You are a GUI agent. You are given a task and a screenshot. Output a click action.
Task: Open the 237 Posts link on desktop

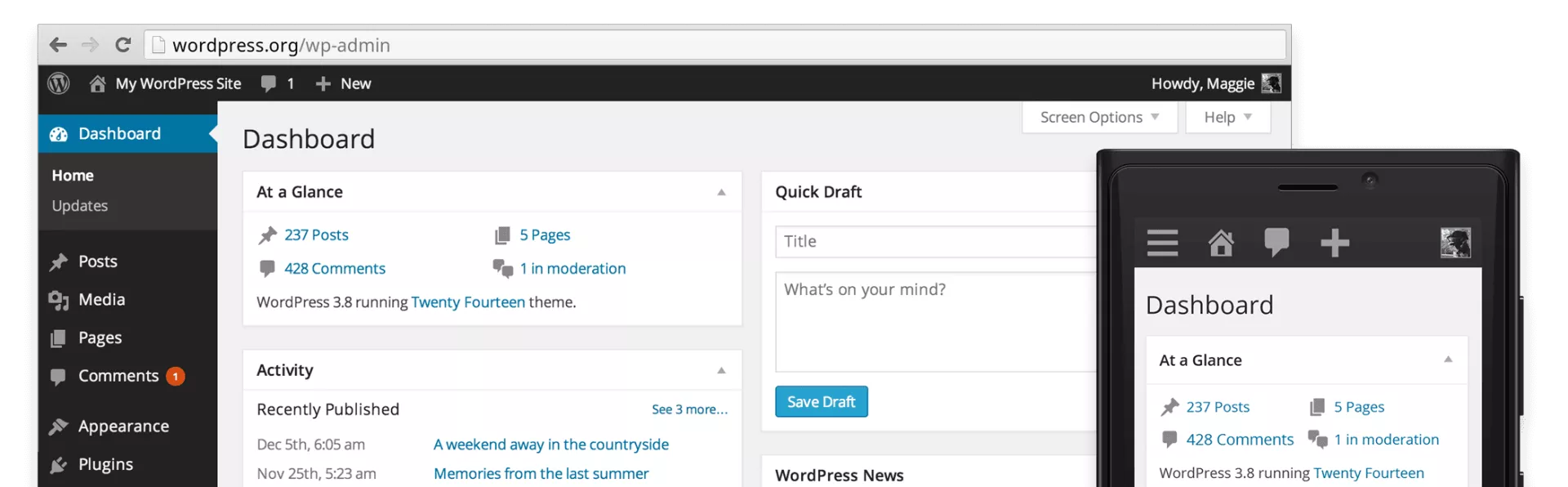(x=317, y=235)
